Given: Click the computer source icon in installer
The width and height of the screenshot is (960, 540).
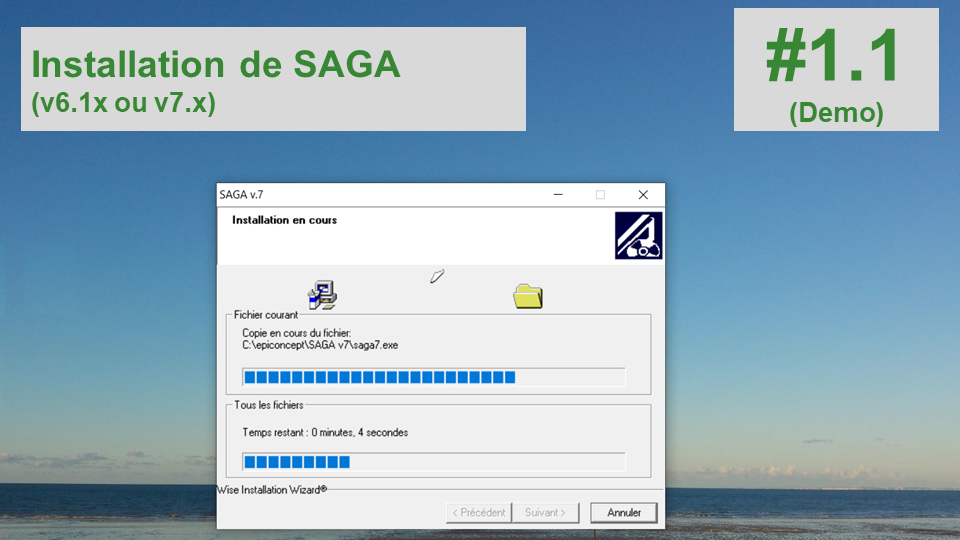Looking at the screenshot, I should (x=322, y=295).
